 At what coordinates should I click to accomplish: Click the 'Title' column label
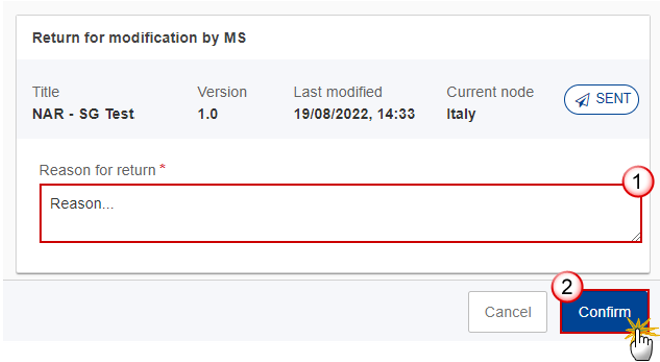click(x=46, y=92)
